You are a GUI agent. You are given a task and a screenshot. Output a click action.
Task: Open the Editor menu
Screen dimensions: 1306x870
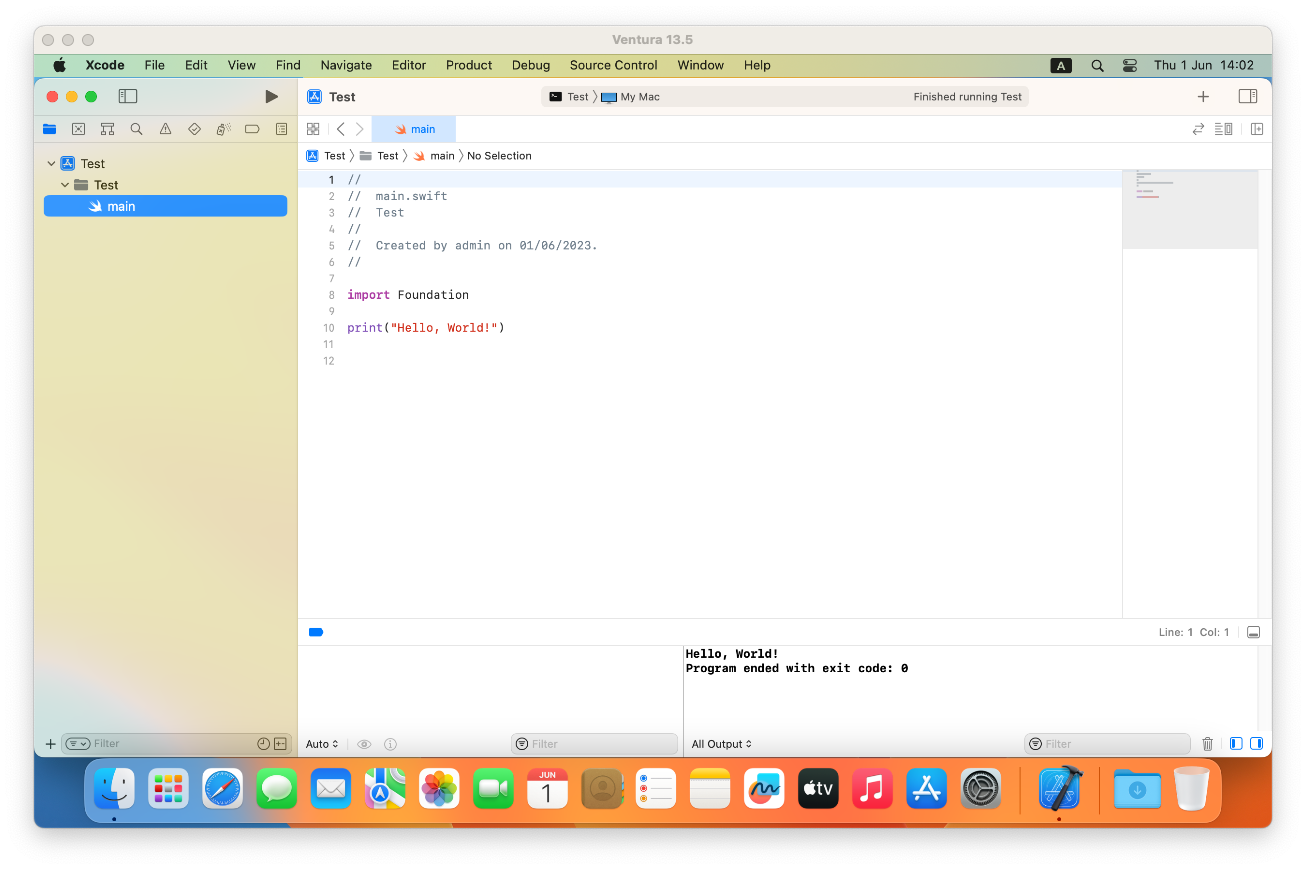pyautogui.click(x=409, y=65)
